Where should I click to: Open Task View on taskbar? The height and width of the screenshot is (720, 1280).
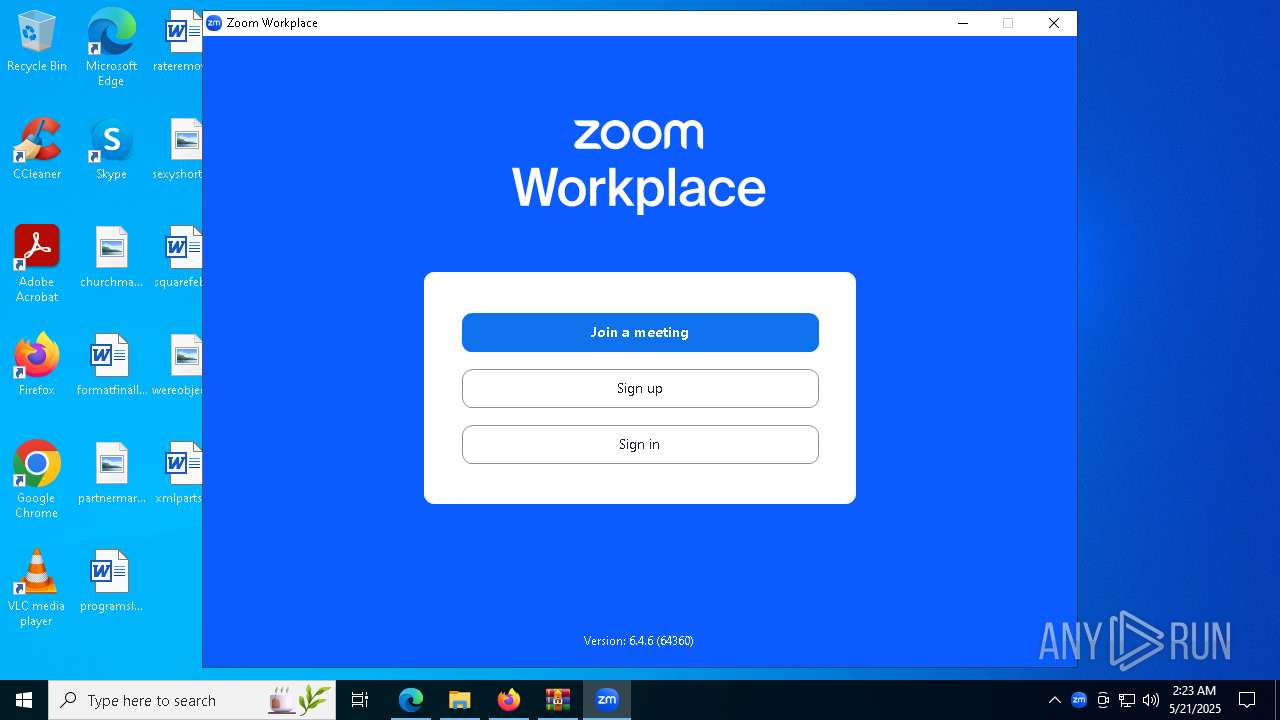360,700
